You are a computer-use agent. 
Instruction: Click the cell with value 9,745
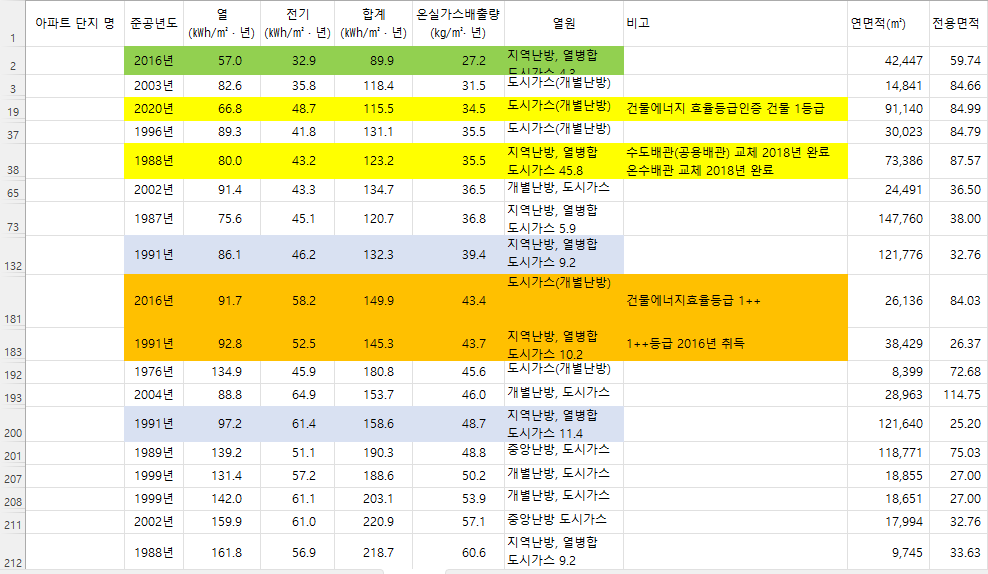coord(888,553)
